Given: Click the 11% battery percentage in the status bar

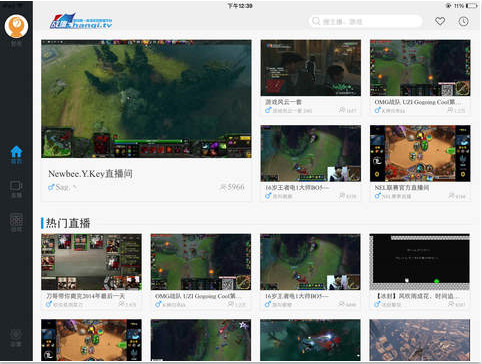Looking at the screenshot, I should (x=459, y=6).
